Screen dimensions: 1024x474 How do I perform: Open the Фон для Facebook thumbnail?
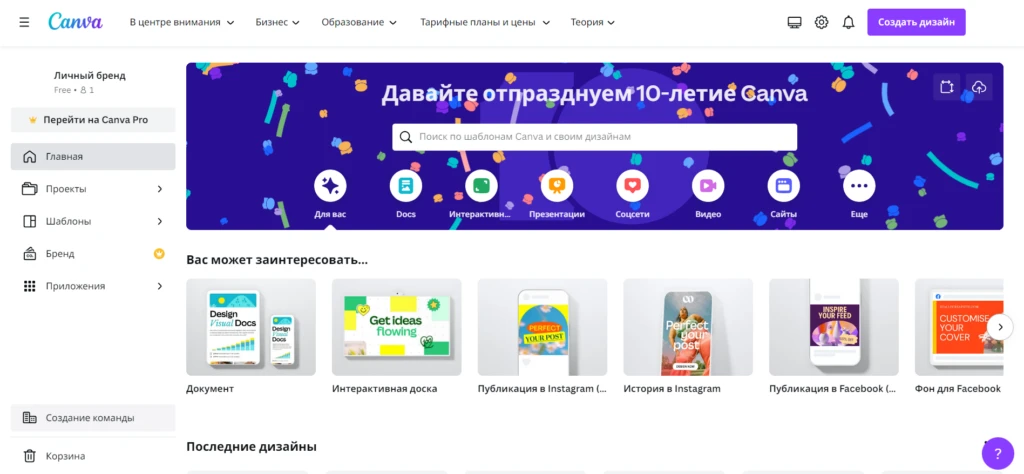coord(959,327)
